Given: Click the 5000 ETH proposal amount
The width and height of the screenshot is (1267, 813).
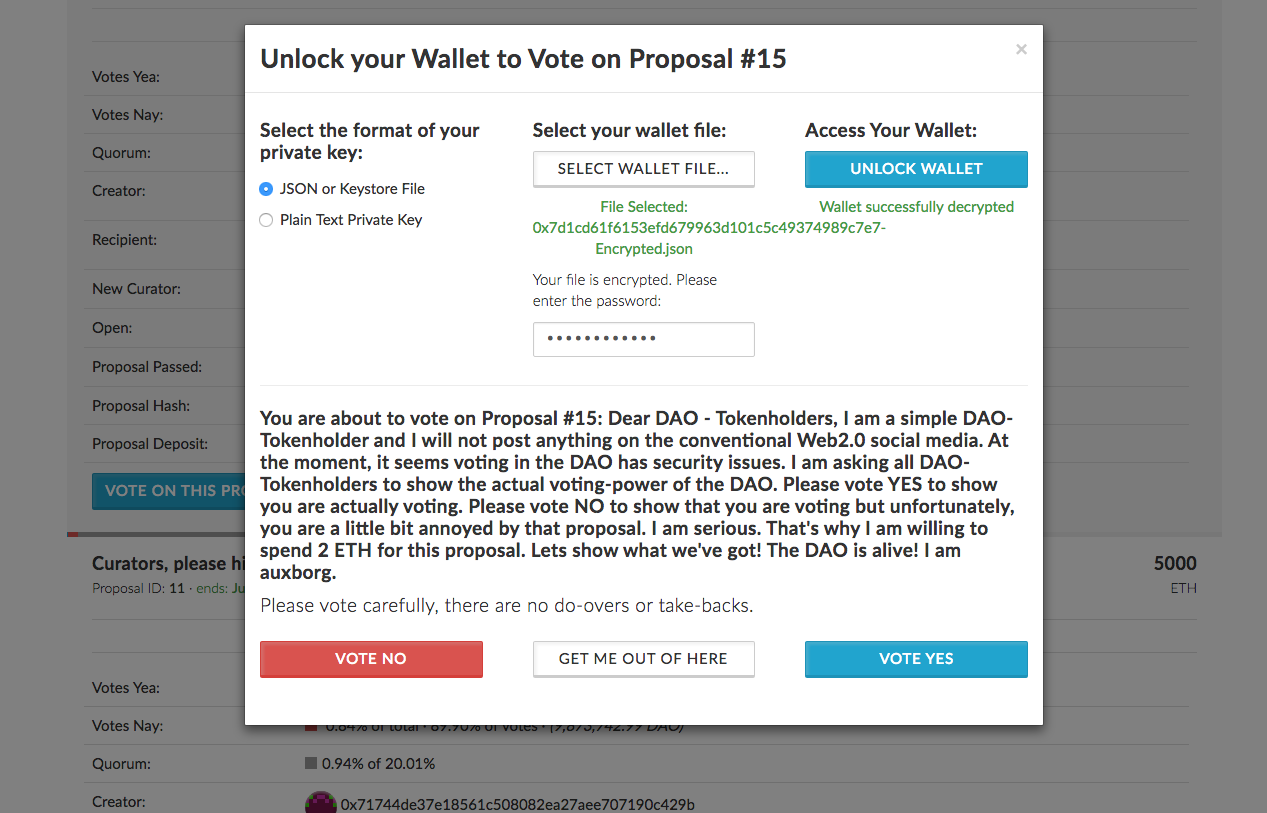Looking at the screenshot, I should point(1175,574).
